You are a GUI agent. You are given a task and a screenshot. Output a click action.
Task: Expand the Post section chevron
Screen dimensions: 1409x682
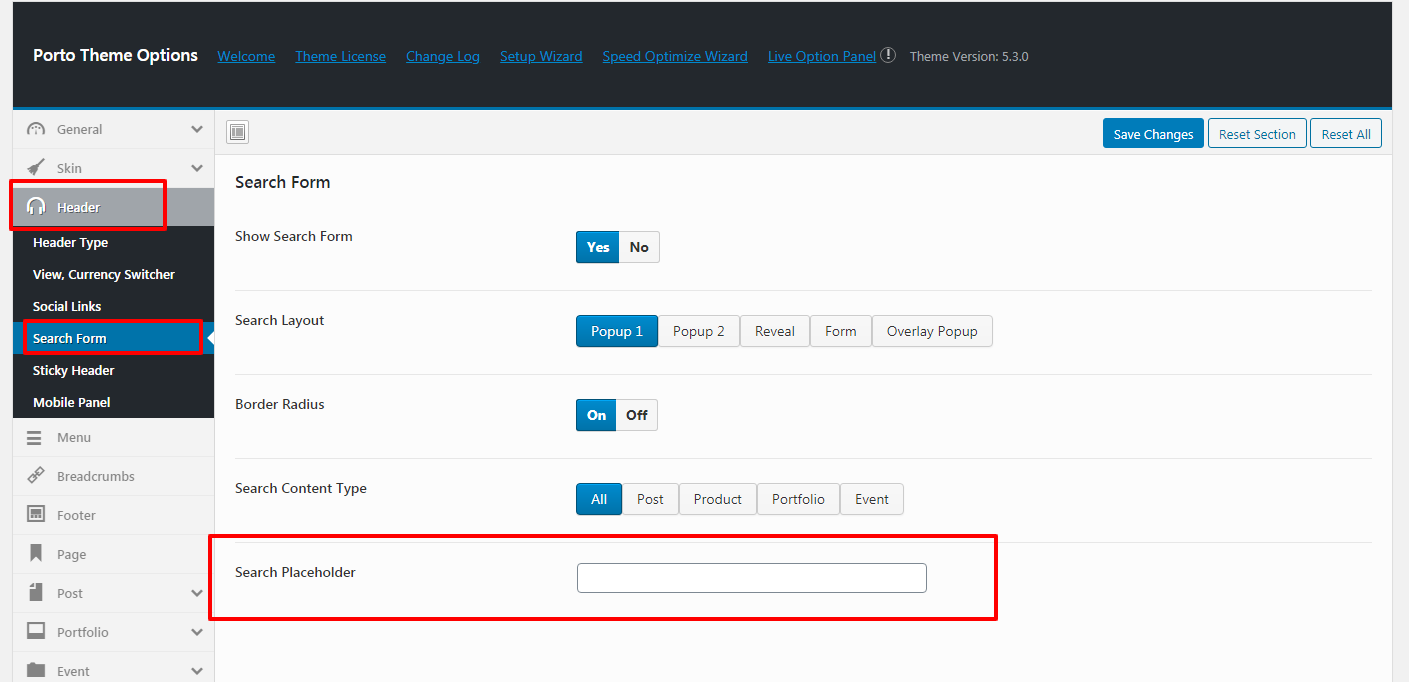tap(197, 593)
